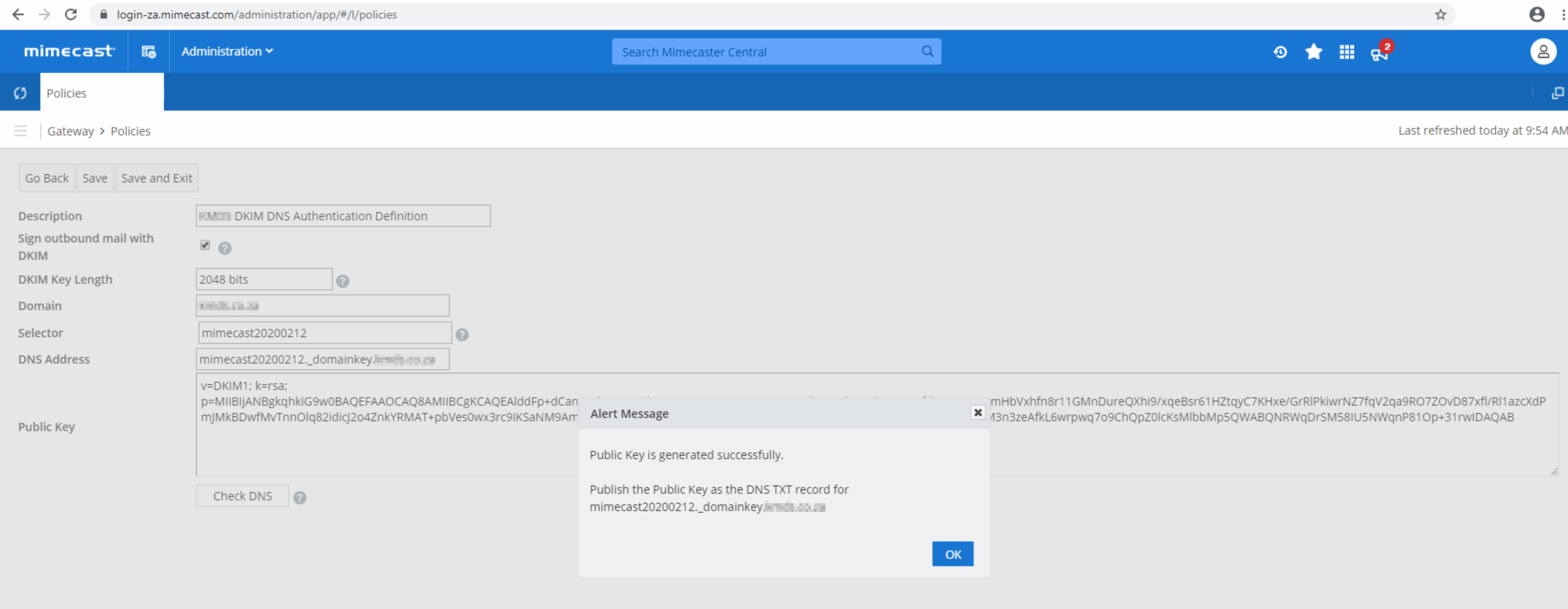1568x609 pixels.
Task: Click the help icon next to Selector
Action: coord(462,335)
